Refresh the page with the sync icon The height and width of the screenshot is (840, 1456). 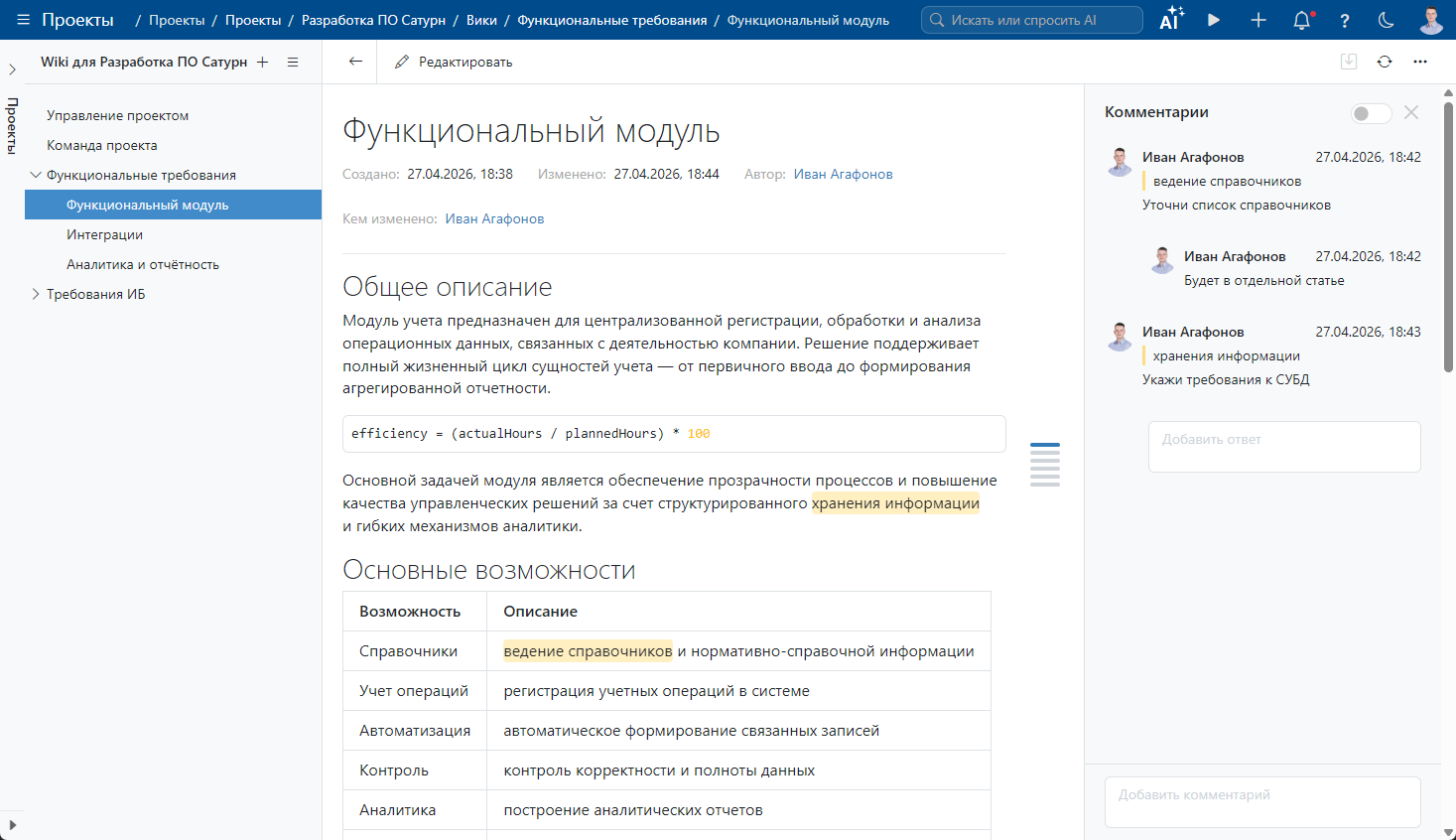1385,61
